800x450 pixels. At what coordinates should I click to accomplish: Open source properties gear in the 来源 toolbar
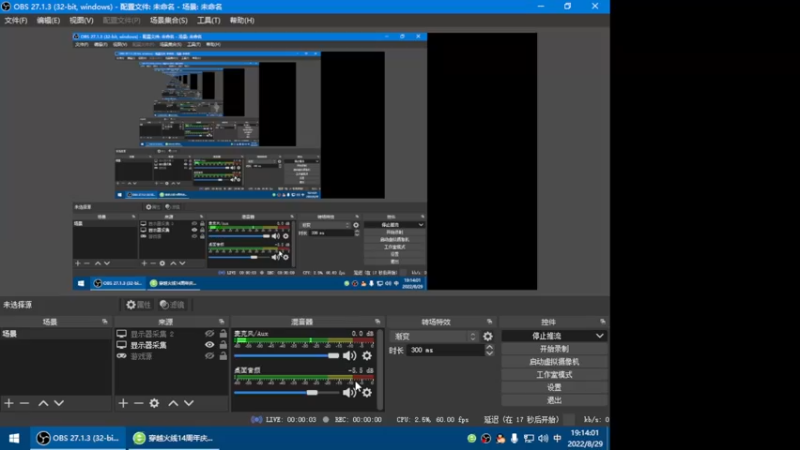tap(154, 403)
